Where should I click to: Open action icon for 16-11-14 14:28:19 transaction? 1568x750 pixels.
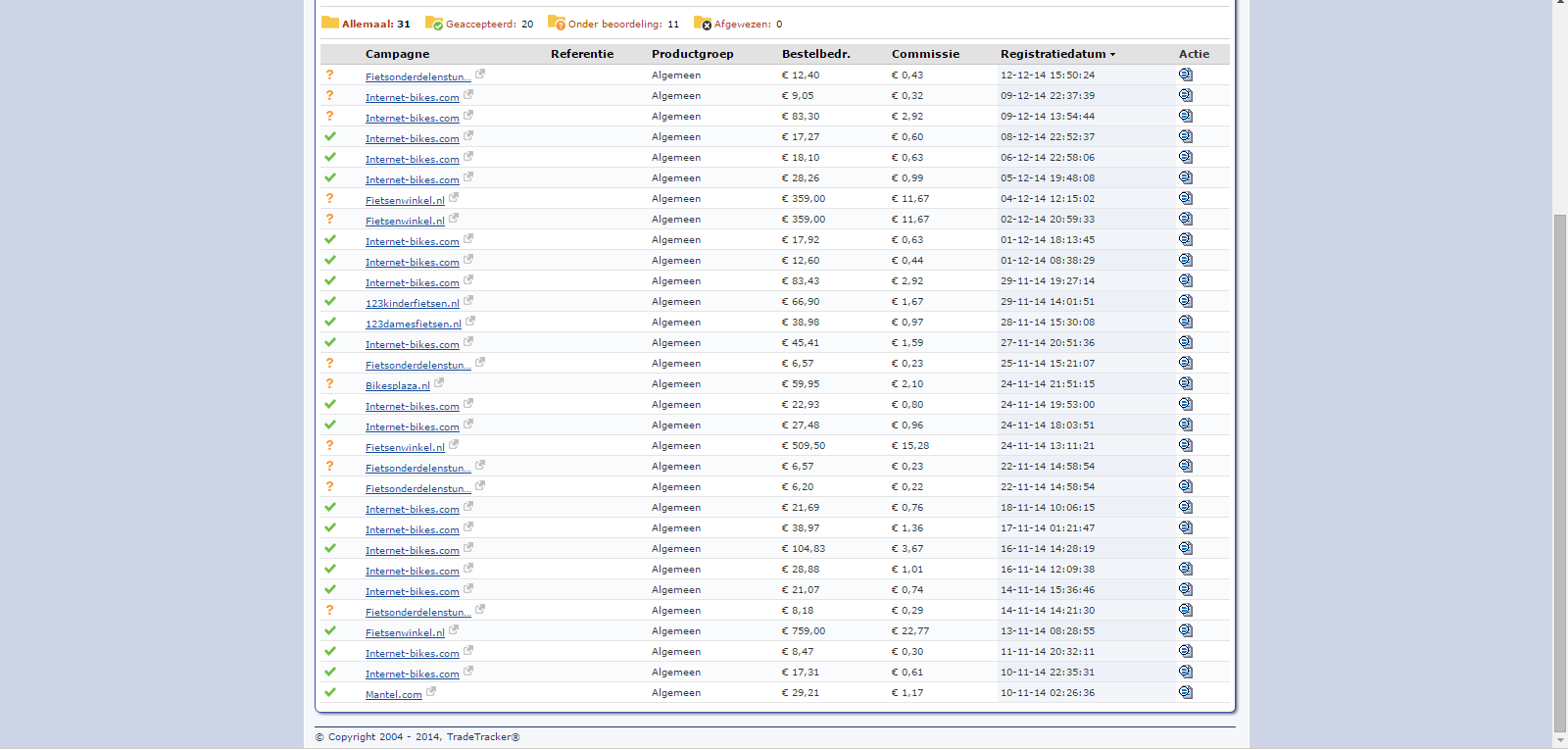click(x=1186, y=548)
